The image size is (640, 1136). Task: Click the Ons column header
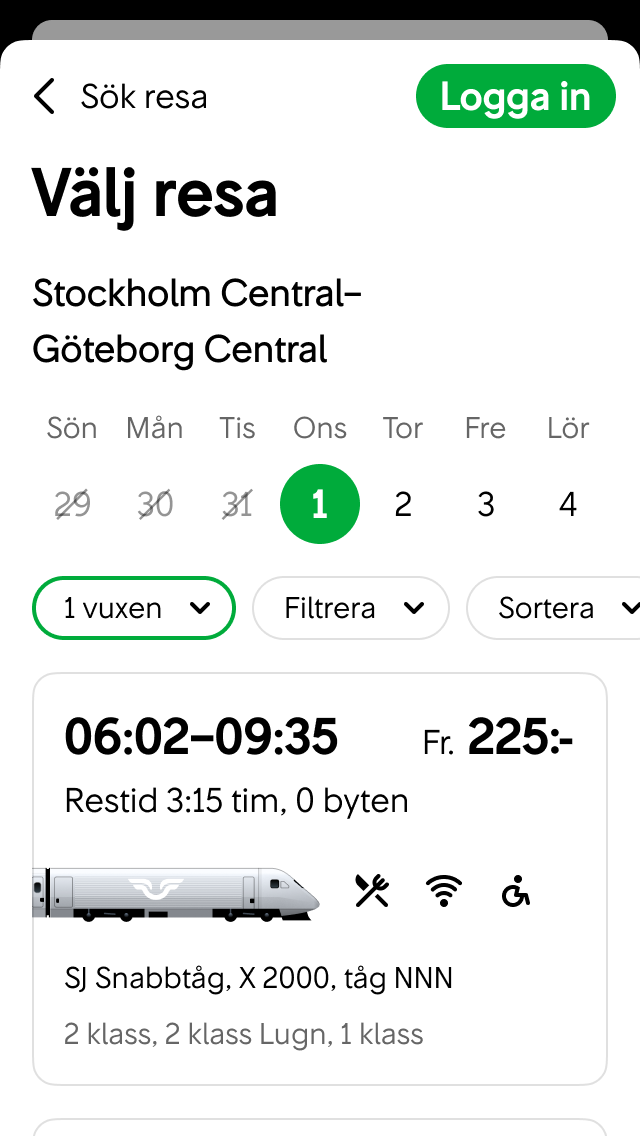tap(319, 428)
